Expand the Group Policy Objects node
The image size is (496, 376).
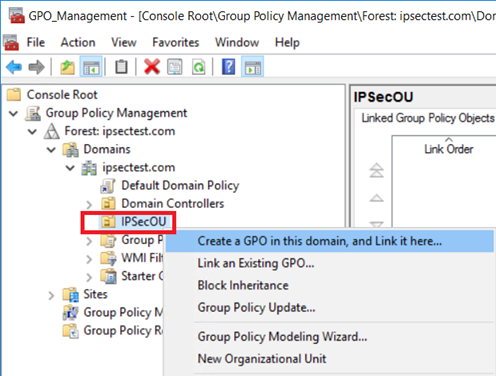(89, 241)
